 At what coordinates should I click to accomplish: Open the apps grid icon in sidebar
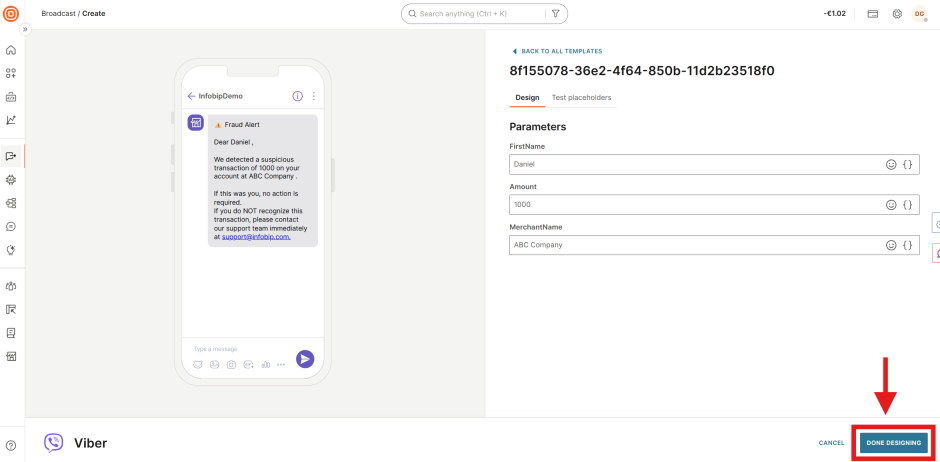pos(11,73)
